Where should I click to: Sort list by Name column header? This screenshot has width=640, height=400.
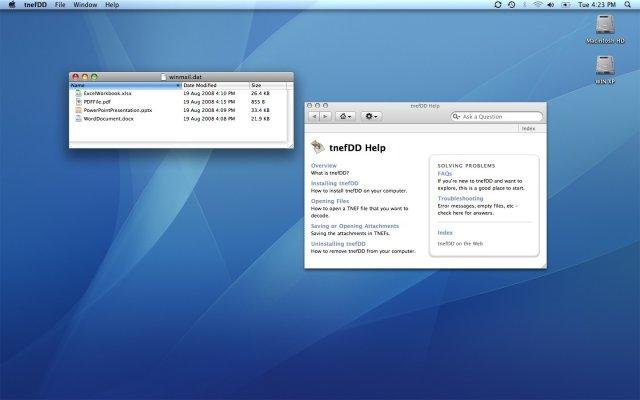click(x=125, y=85)
